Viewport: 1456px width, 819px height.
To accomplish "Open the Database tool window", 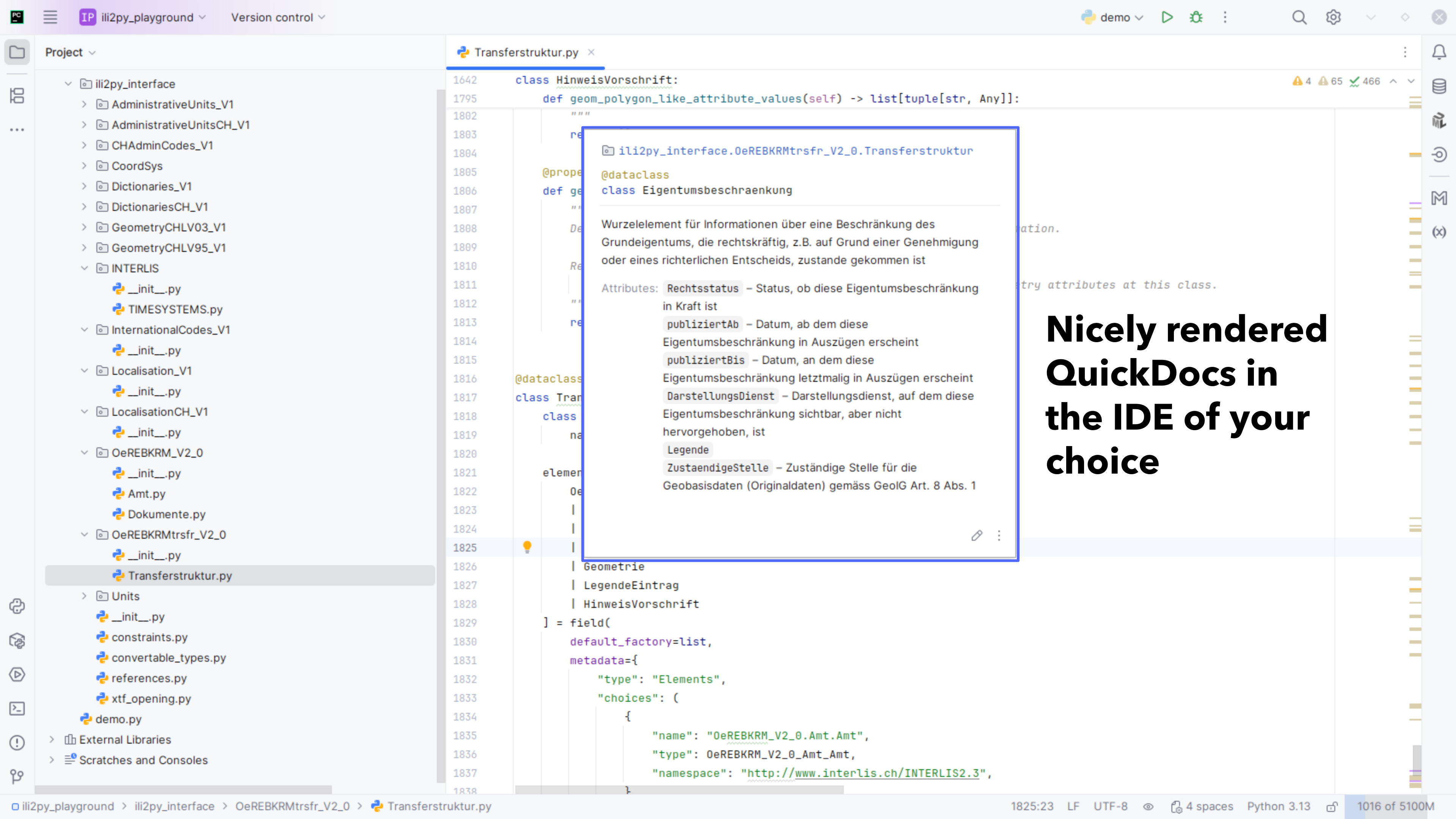I will (1439, 86).
